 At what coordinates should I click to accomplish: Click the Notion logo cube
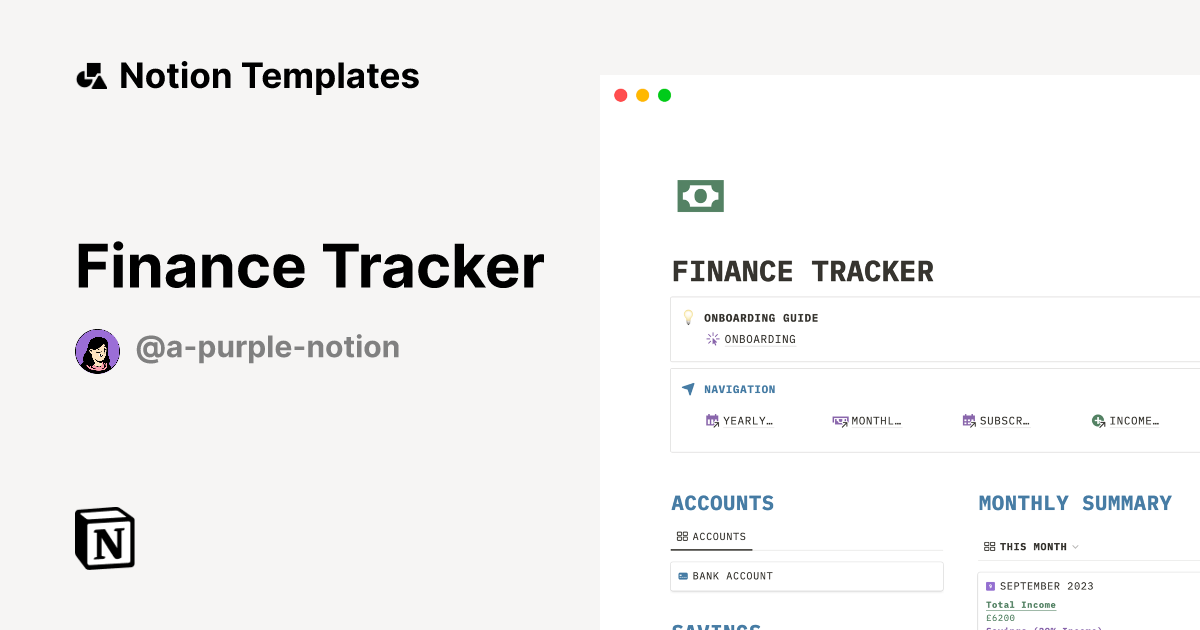tap(105, 538)
